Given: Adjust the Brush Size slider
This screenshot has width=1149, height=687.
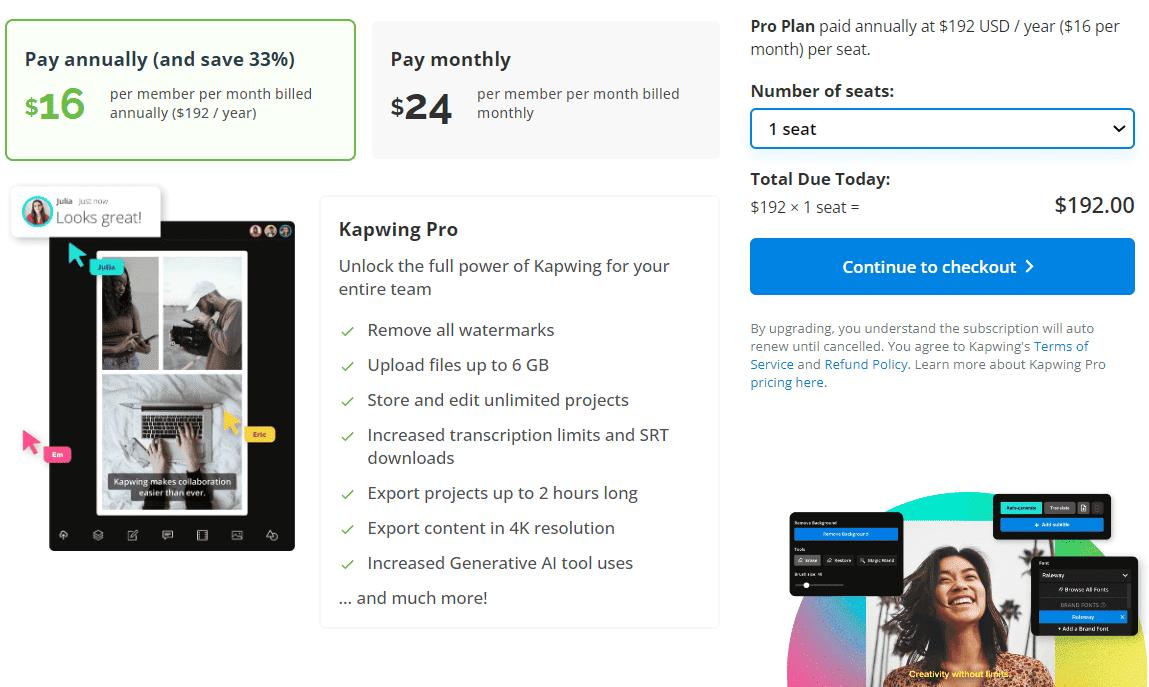Looking at the screenshot, I should pos(806,585).
